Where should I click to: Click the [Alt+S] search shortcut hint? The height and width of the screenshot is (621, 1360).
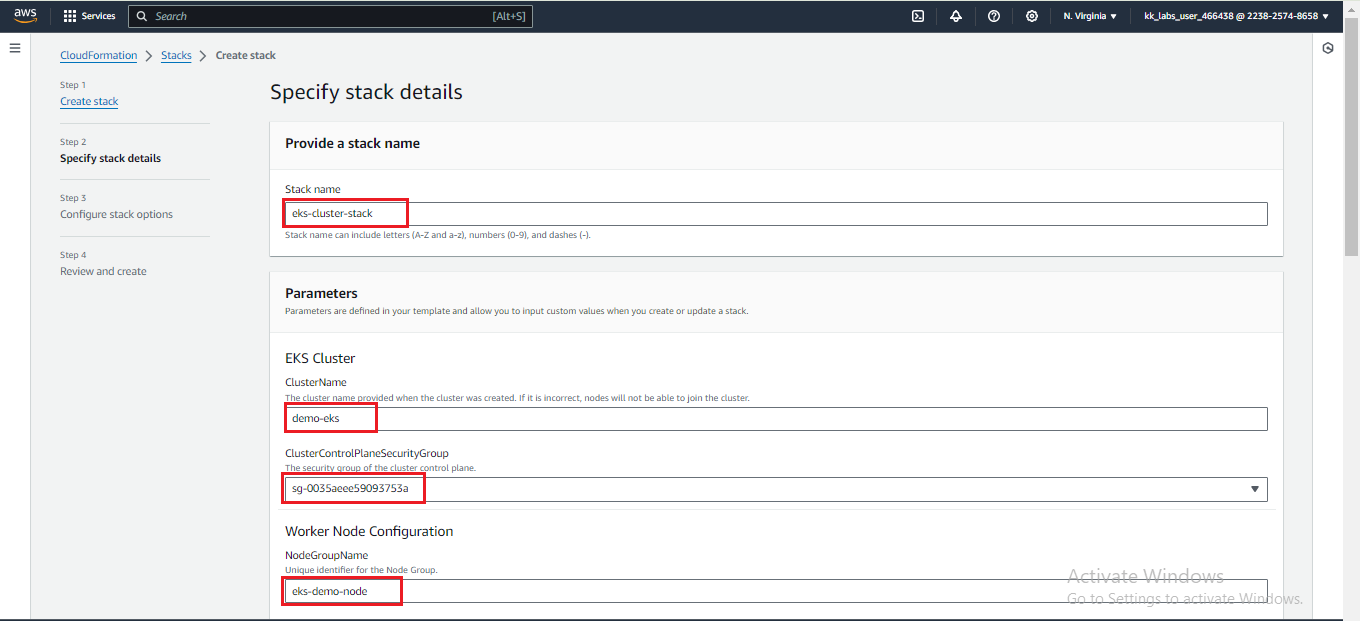[x=509, y=16]
